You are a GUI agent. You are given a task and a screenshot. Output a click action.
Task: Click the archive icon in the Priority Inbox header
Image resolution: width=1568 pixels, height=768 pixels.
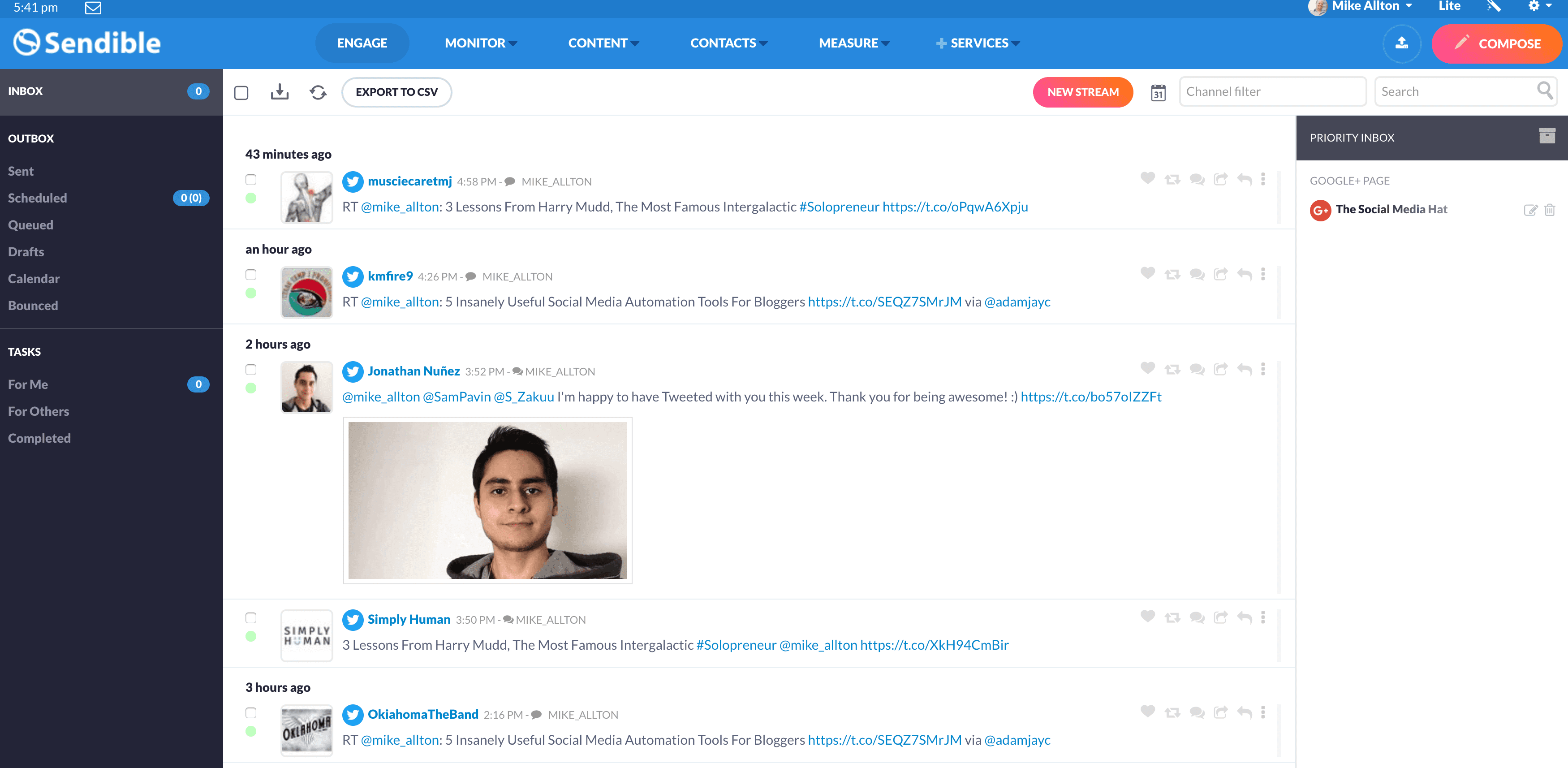click(1546, 136)
